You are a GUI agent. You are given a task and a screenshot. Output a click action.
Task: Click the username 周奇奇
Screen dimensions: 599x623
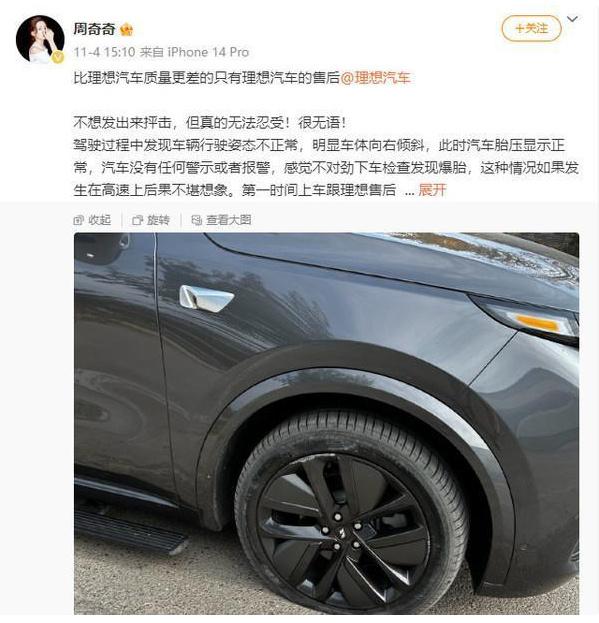[94, 29]
